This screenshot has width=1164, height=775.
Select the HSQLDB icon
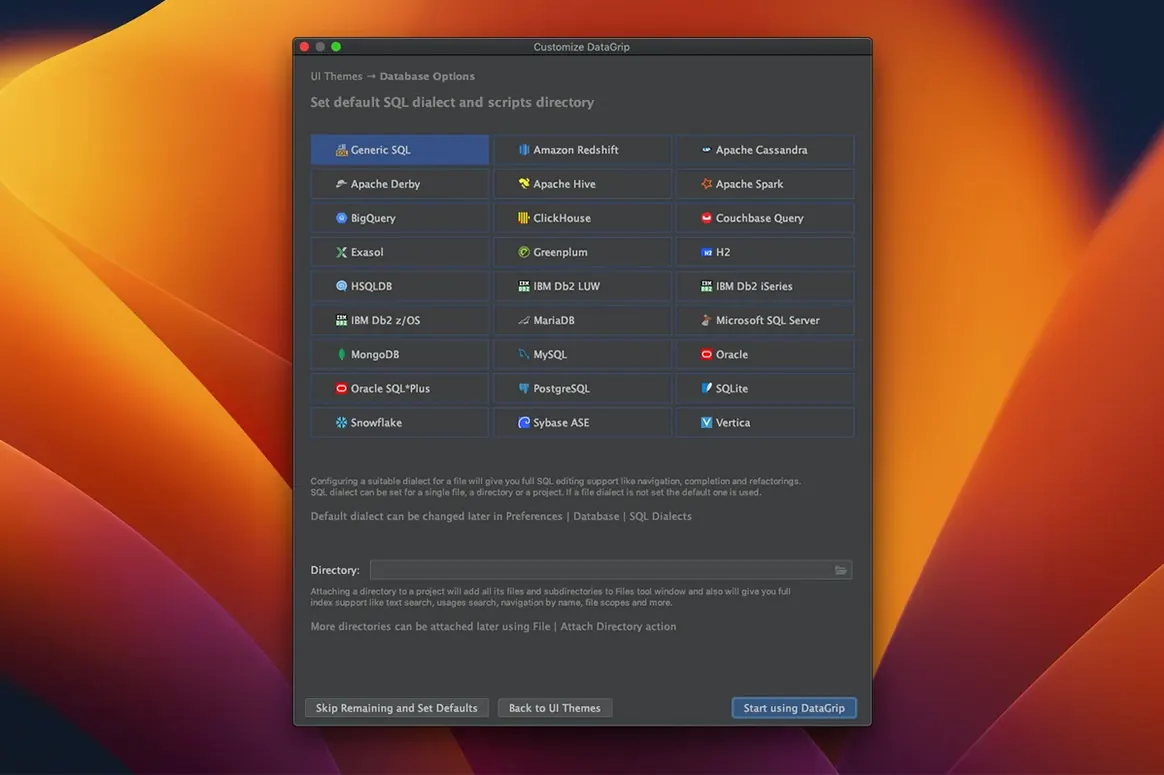pos(341,287)
